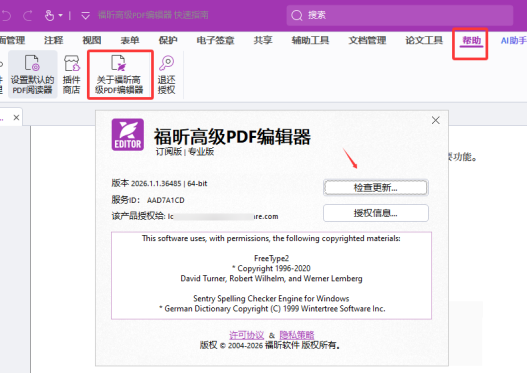This screenshot has width=528, height=373.
Task: Open the quick access customize dropdown
Action: point(86,15)
